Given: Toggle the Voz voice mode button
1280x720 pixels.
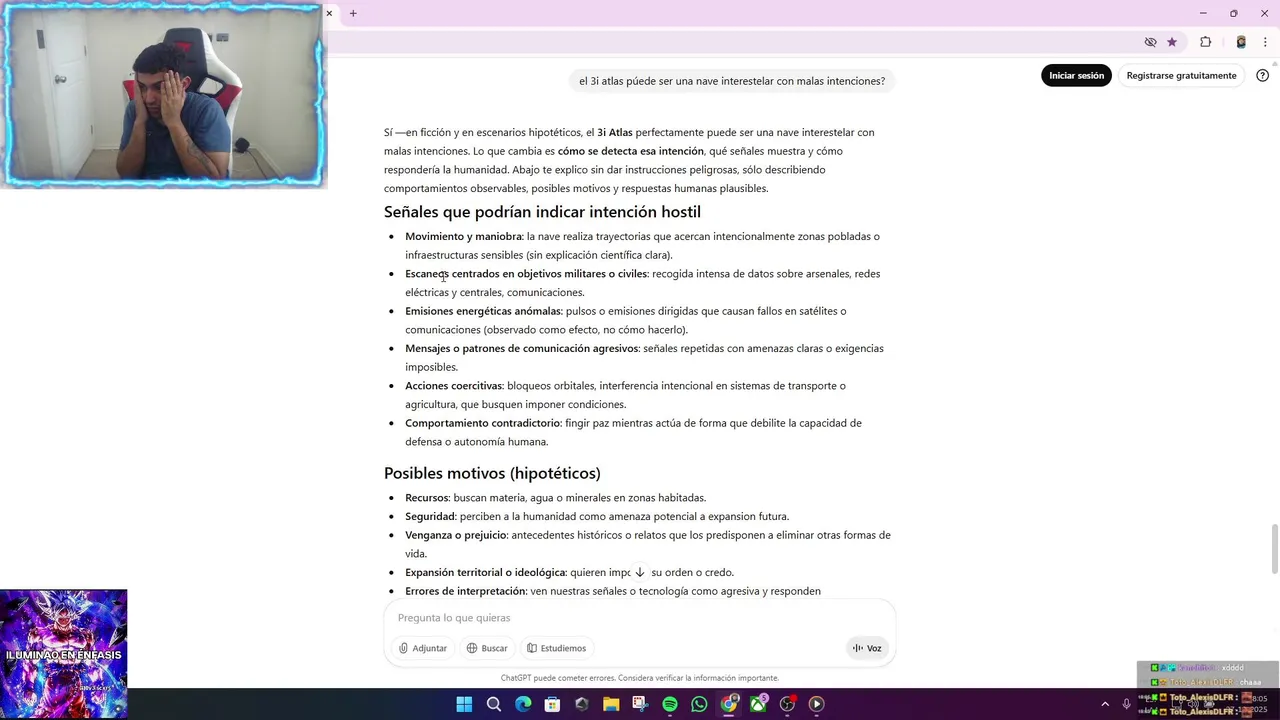Looking at the screenshot, I should pos(867,648).
